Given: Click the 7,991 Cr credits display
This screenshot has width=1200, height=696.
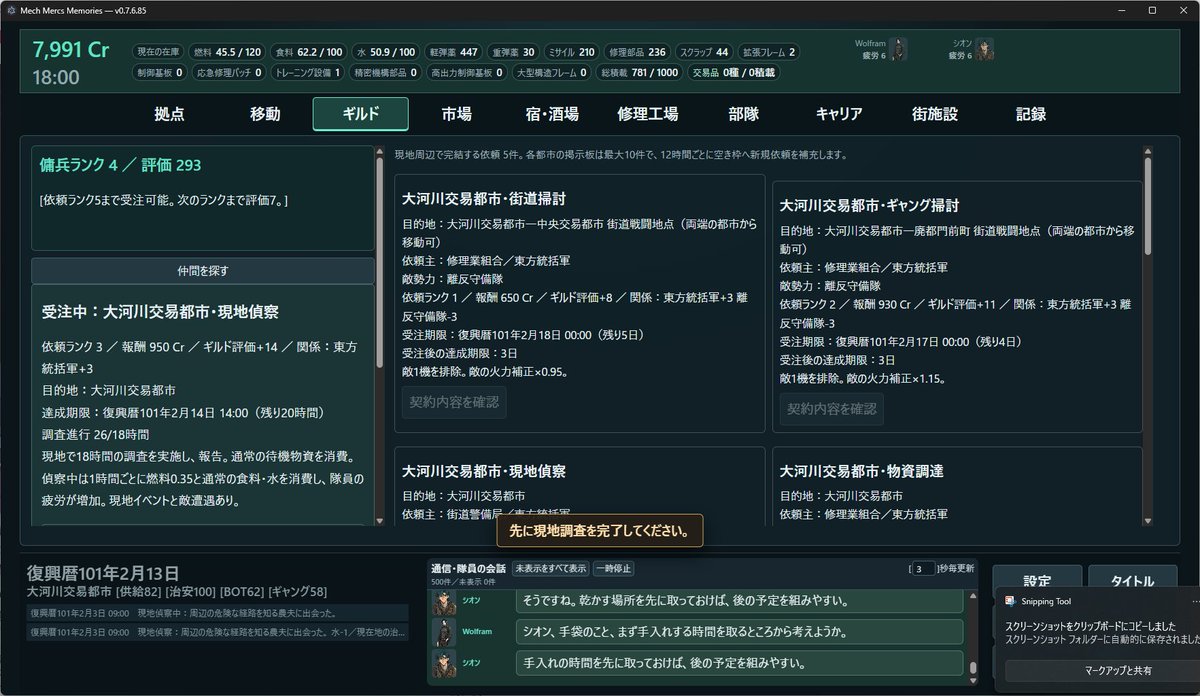Looking at the screenshot, I should click(x=71, y=50).
